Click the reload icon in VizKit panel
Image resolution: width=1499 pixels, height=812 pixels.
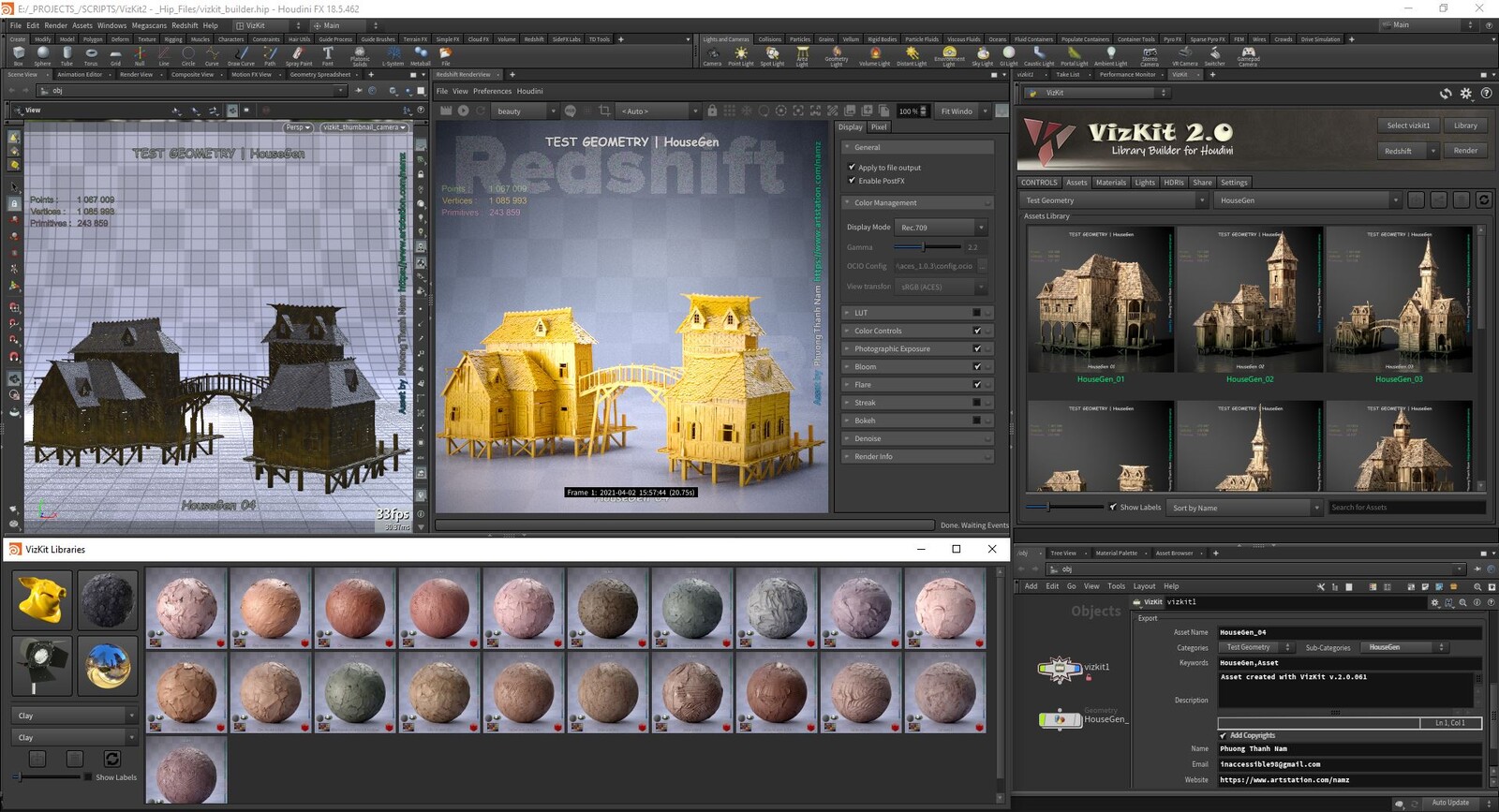[1446, 94]
